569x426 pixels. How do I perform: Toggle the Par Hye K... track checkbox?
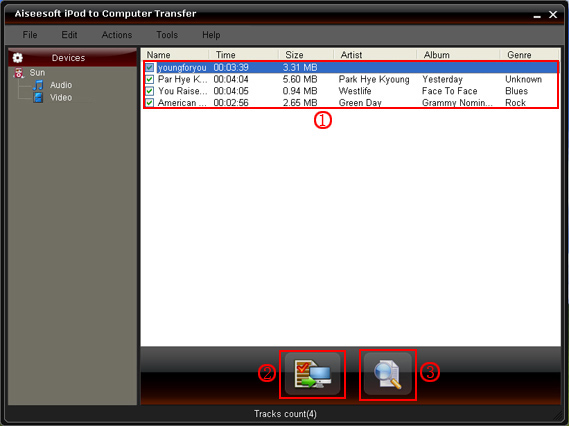point(150,79)
